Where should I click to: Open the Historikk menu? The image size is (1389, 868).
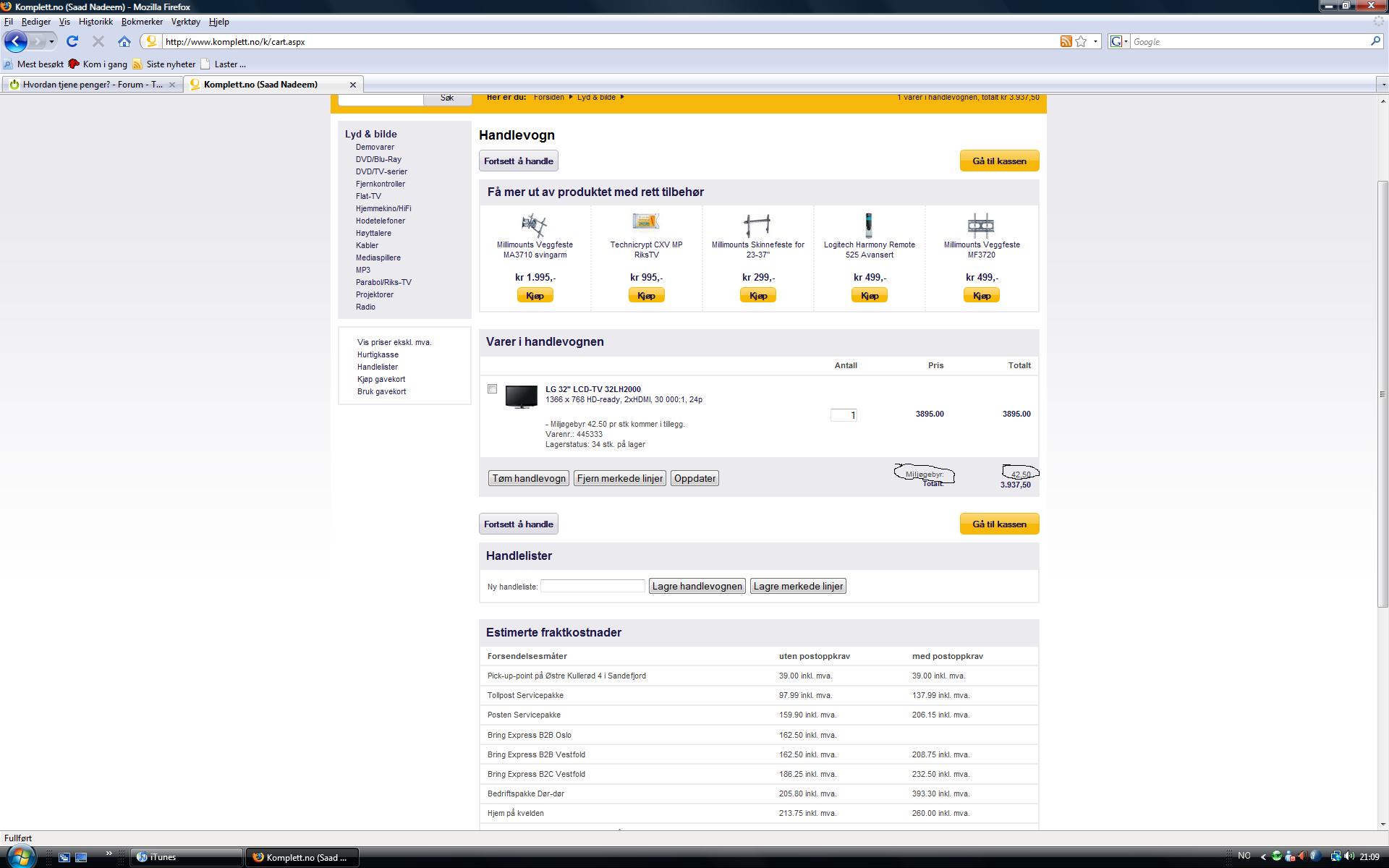(95, 22)
